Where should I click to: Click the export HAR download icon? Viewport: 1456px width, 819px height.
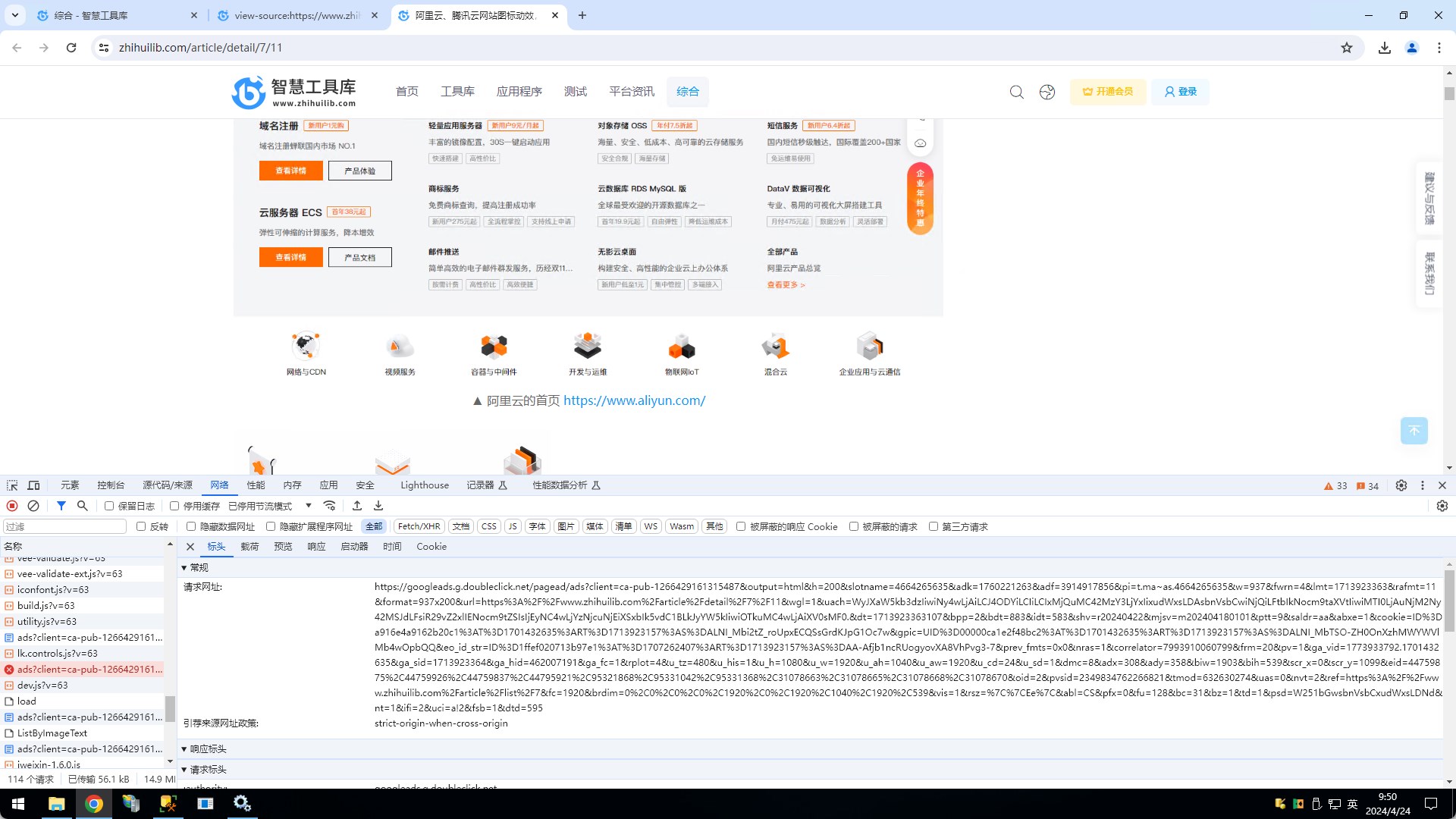378,506
